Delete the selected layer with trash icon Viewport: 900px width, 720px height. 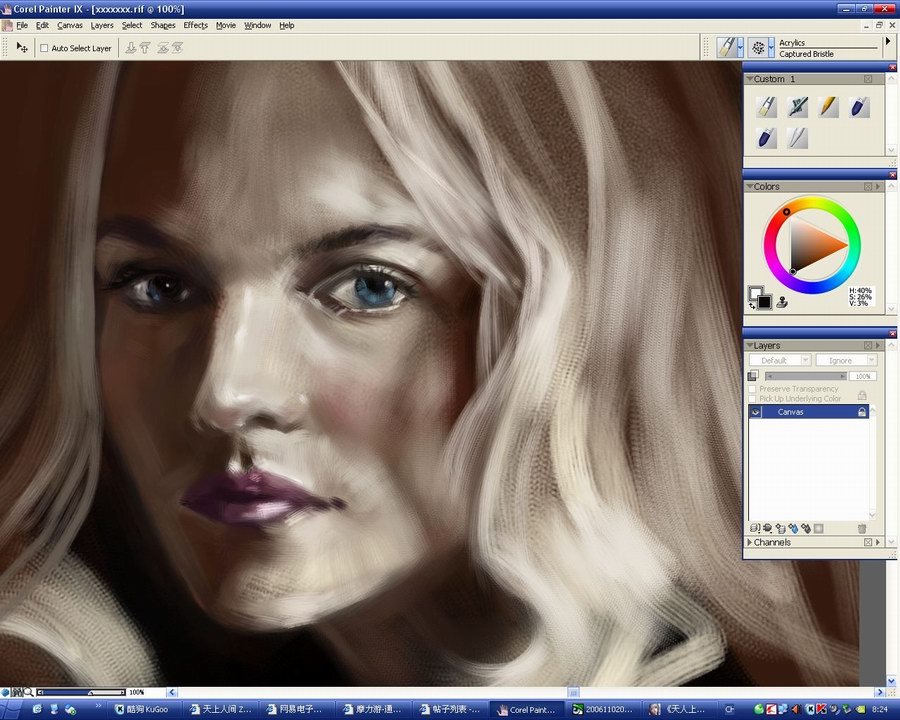coord(862,528)
